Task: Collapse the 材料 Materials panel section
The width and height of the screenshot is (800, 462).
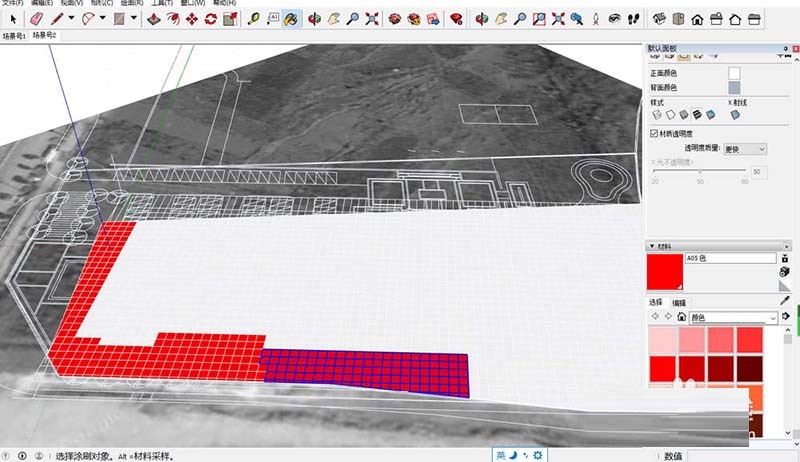Action: point(652,246)
